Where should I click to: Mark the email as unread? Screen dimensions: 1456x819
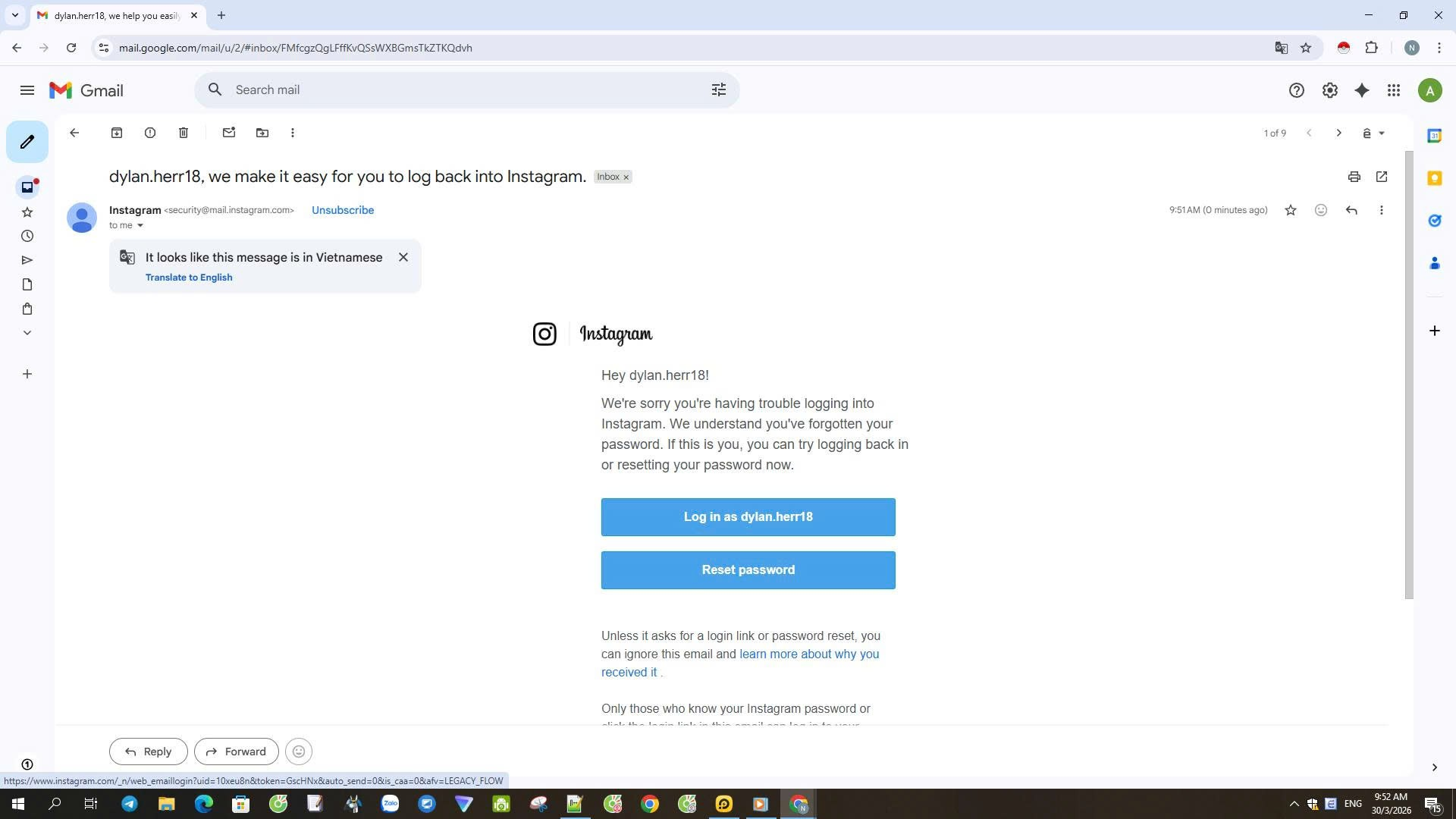click(x=229, y=133)
